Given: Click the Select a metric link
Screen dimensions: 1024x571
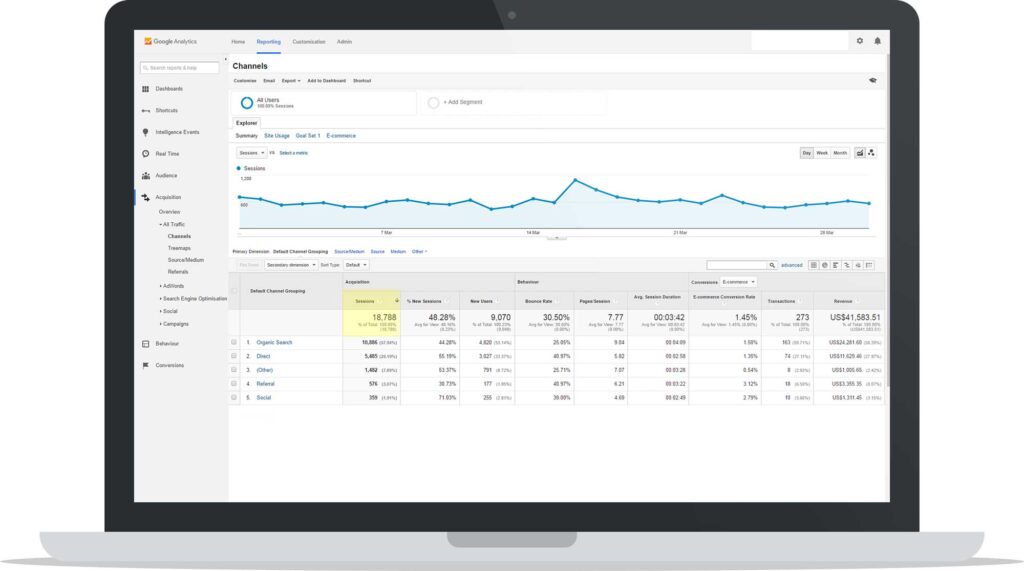Looking at the screenshot, I should 293,153.
